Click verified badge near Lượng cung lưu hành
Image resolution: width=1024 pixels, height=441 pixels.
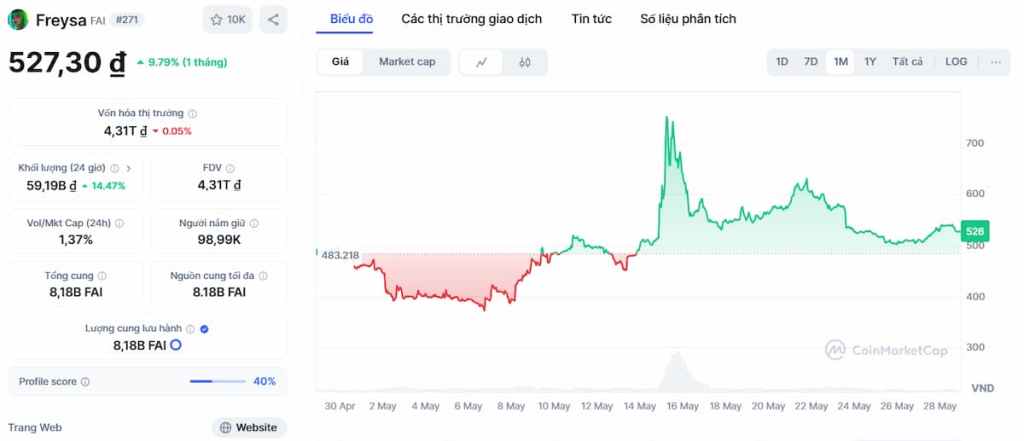[x=204, y=329]
